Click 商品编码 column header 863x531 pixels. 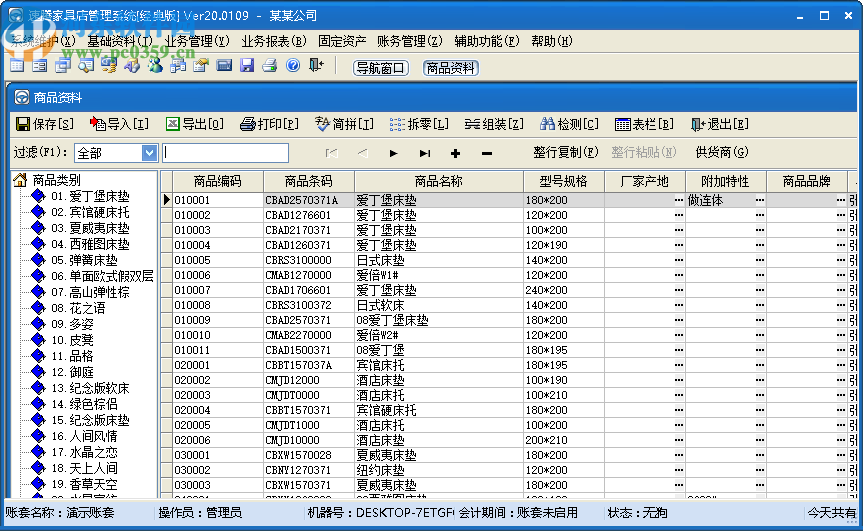[x=218, y=182]
